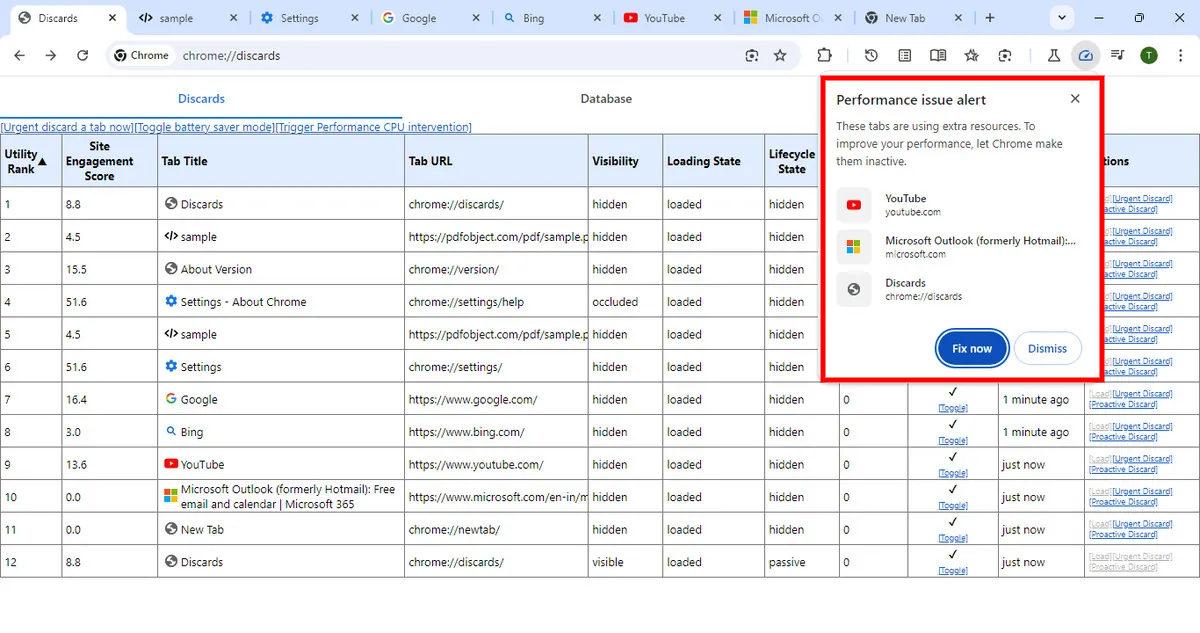Open browser history via the clock icon
This screenshot has width=1200, height=633.
(x=871, y=55)
